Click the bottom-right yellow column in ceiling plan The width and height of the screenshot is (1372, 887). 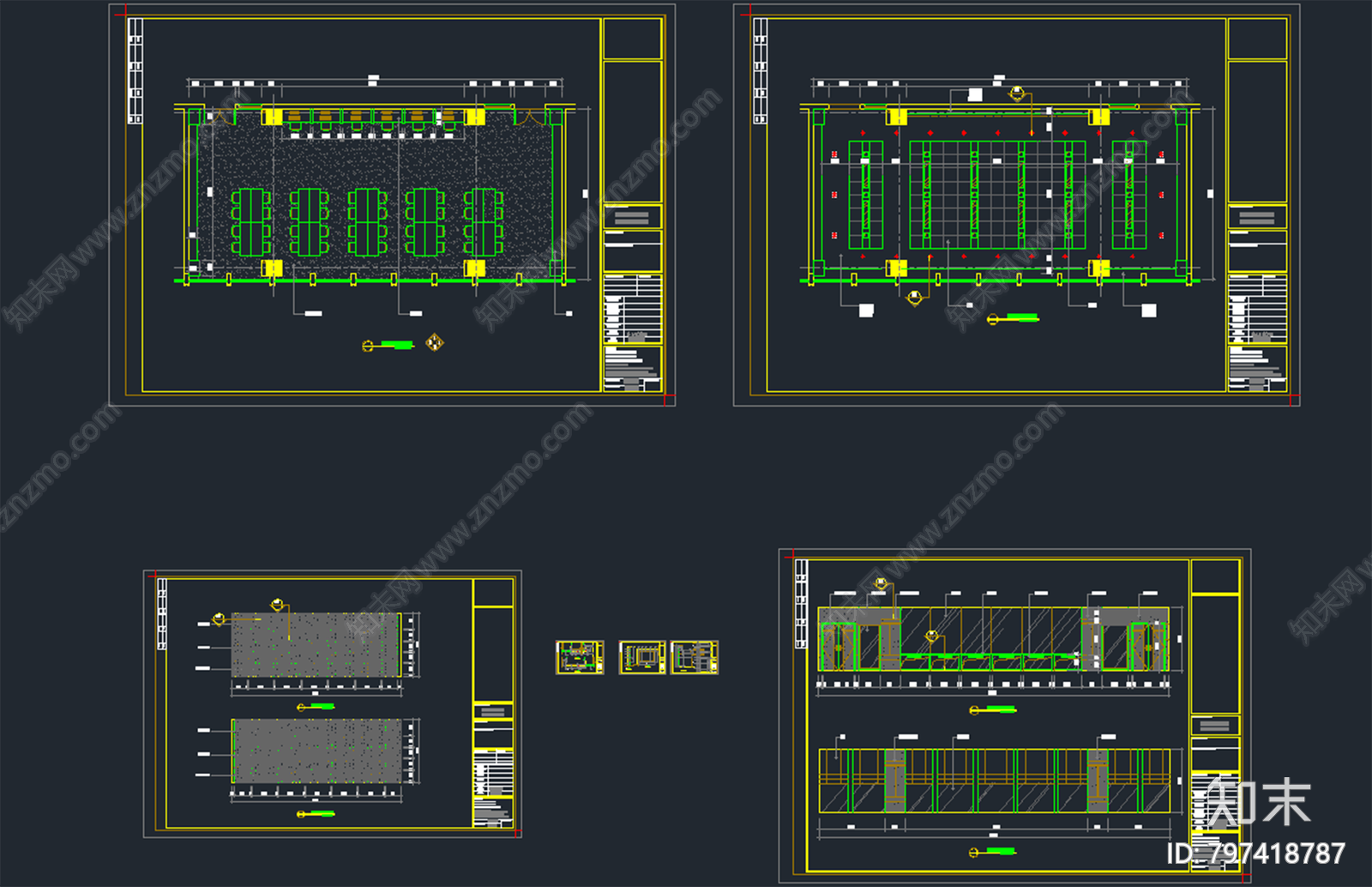point(1099,269)
